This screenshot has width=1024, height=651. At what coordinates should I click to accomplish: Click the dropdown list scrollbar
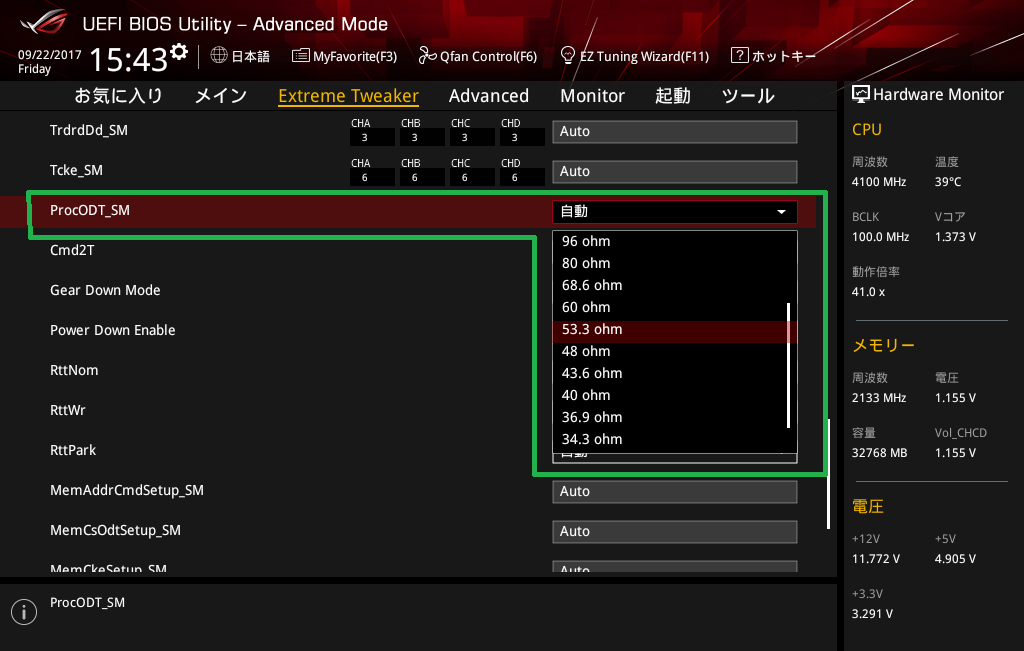pyautogui.click(x=789, y=365)
